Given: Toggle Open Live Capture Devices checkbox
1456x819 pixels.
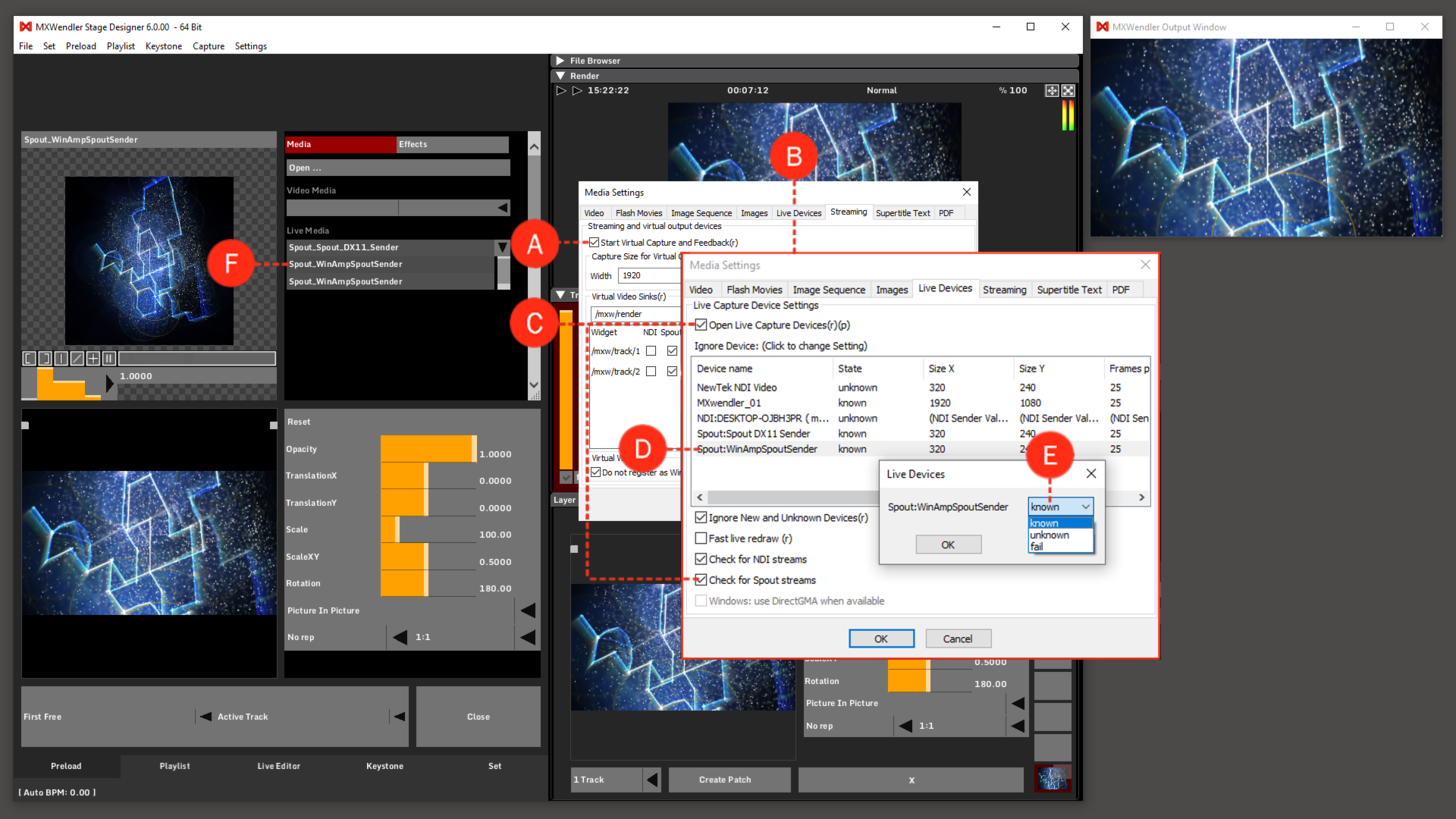Looking at the screenshot, I should pyautogui.click(x=701, y=325).
